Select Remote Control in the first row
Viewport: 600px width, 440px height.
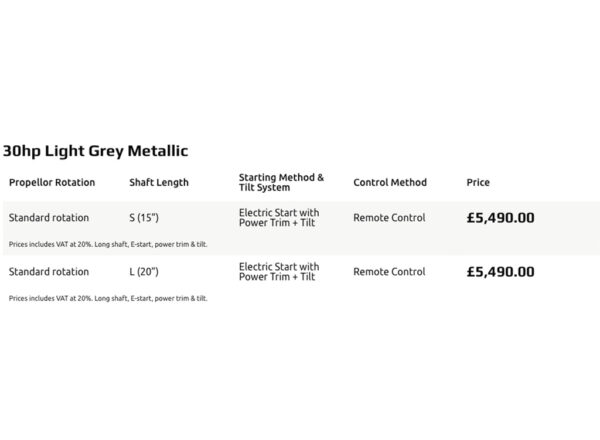coord(389,217)
